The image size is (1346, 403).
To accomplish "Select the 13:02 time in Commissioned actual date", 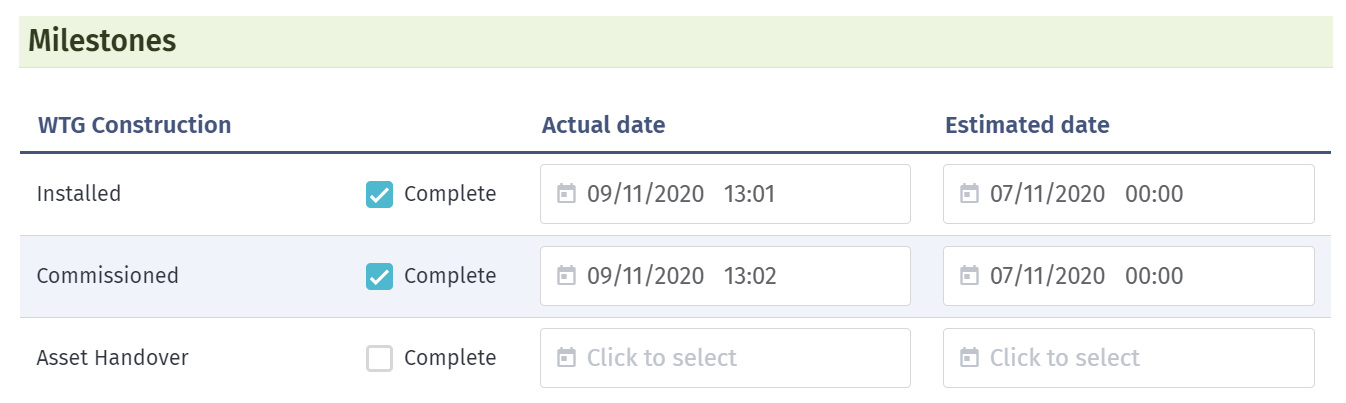I will coord(750,276).
